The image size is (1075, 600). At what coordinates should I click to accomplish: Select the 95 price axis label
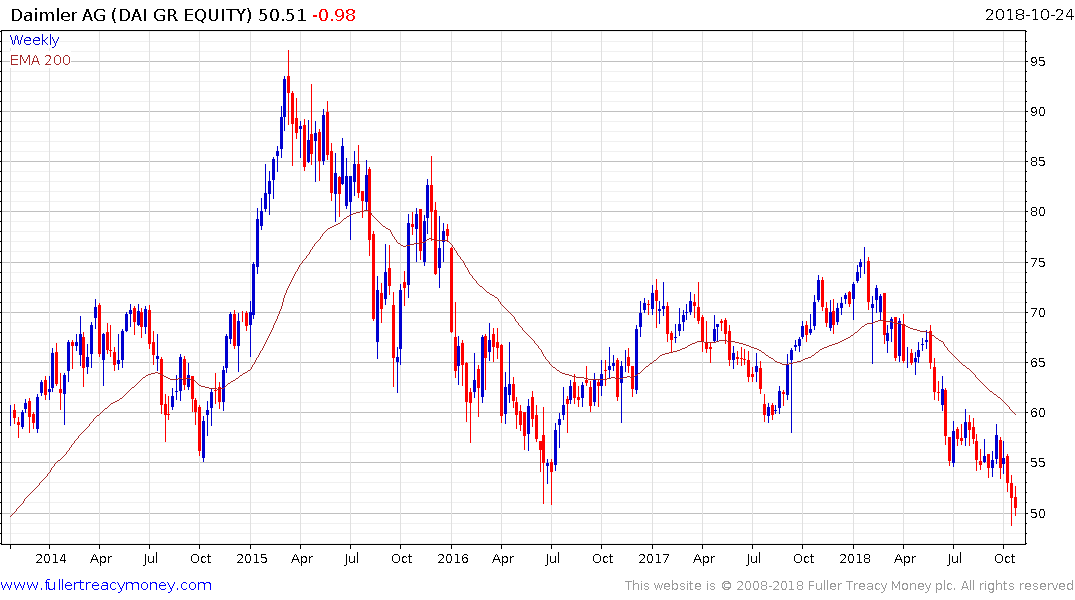pyautogui.click(x=1037, y=62)
